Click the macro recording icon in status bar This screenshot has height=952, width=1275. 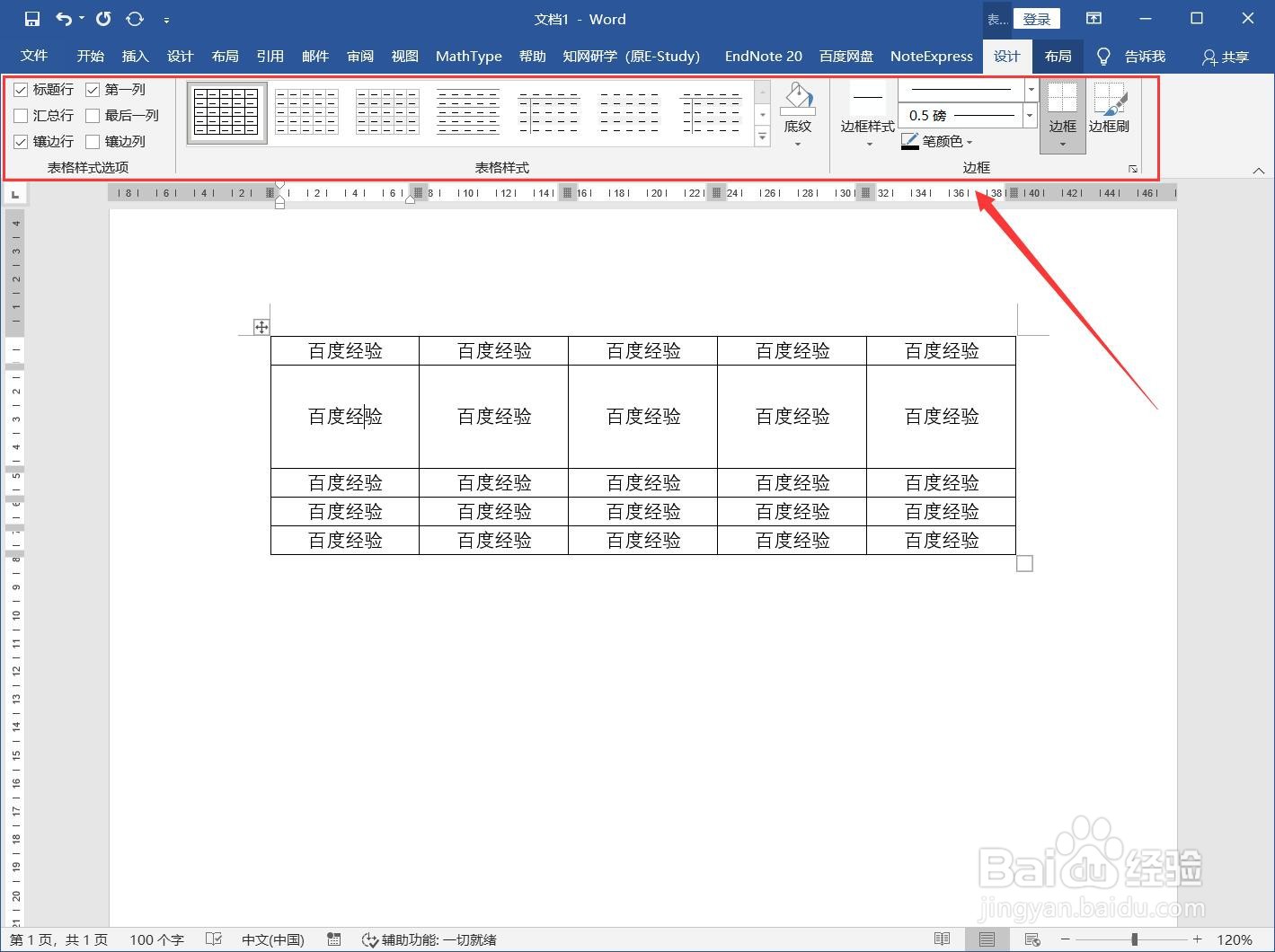[334, 939]
